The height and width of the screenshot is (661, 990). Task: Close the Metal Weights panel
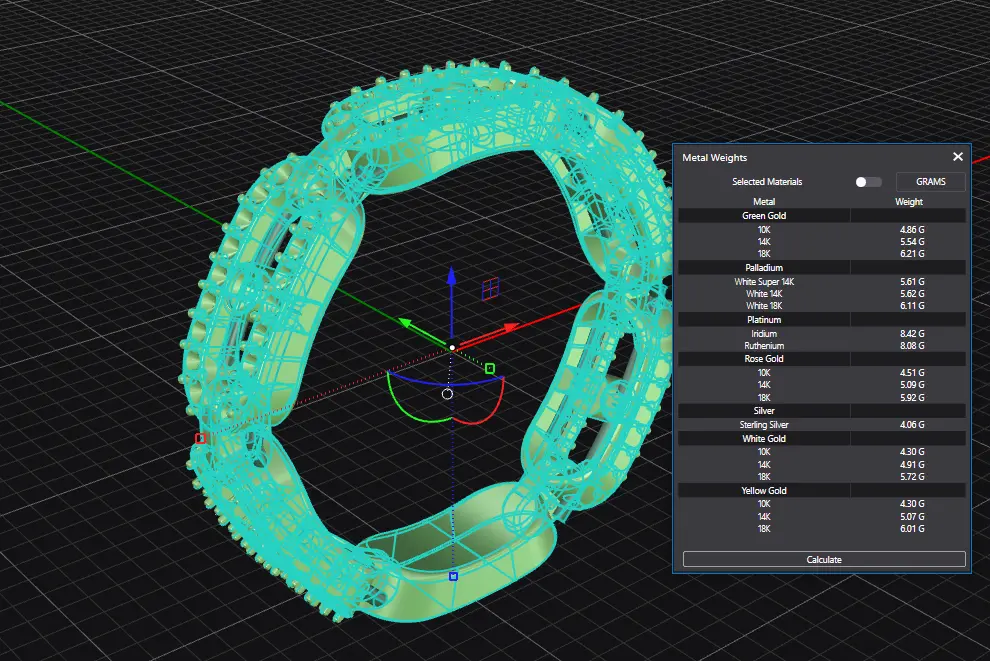point(957,157)
